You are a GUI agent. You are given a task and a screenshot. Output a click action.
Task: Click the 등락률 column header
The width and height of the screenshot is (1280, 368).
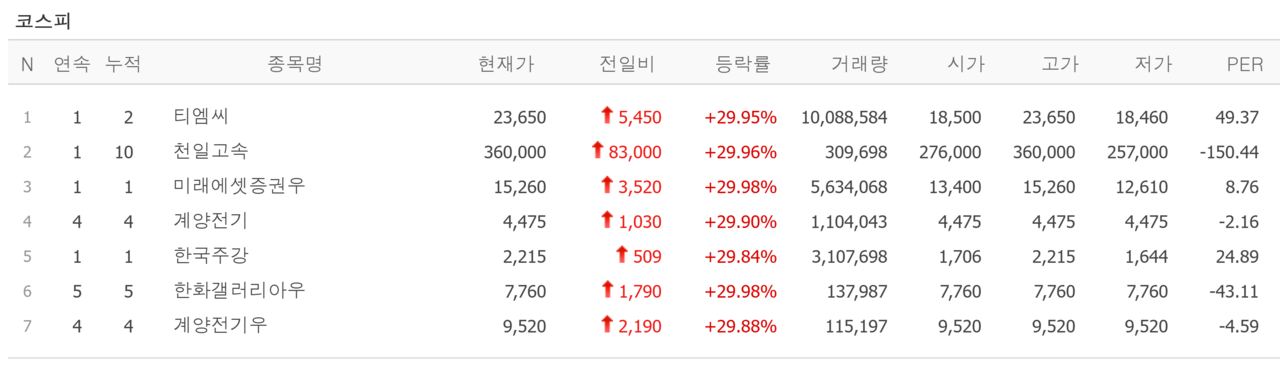(x=743, y=64)
